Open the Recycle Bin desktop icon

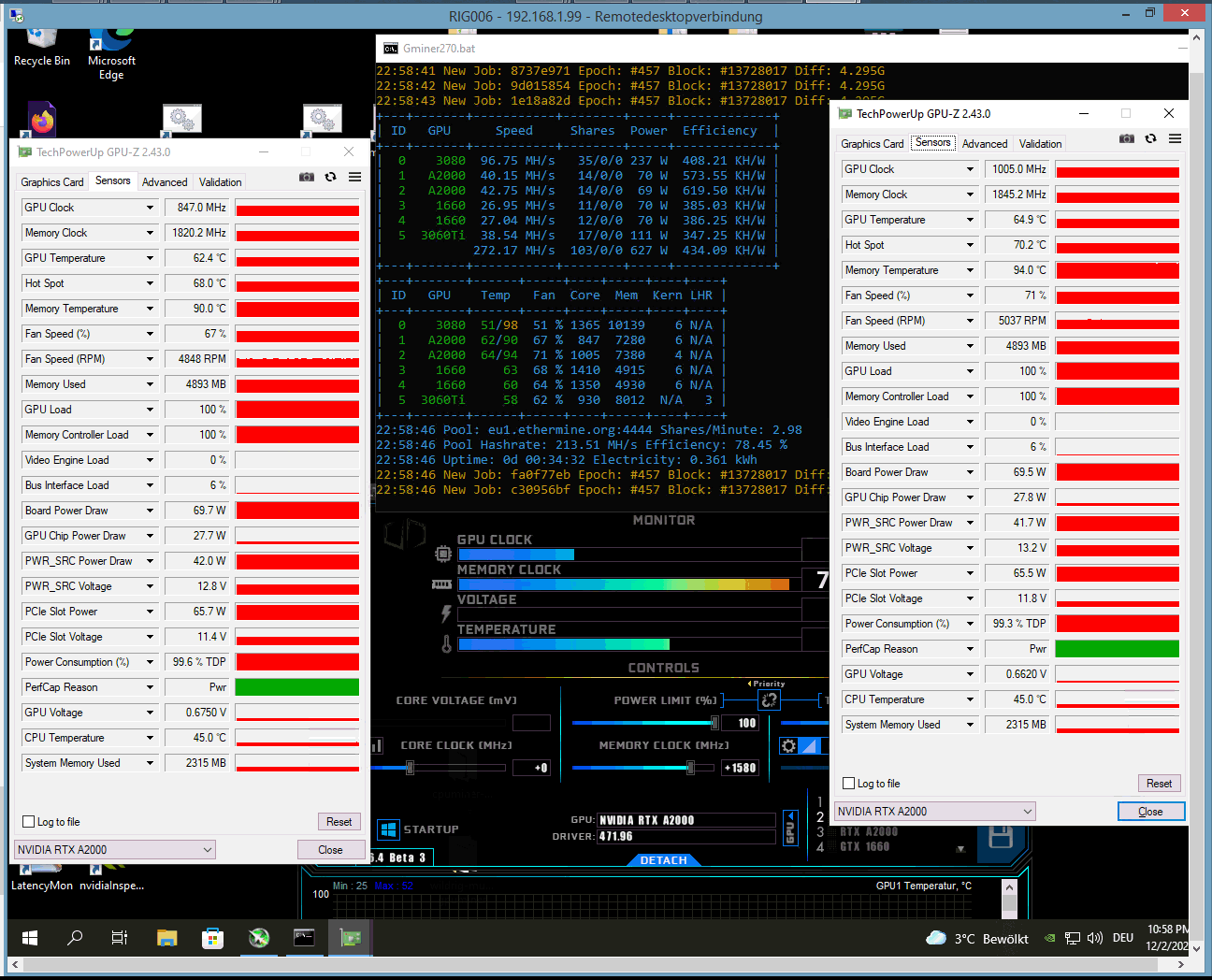point(42,49)
